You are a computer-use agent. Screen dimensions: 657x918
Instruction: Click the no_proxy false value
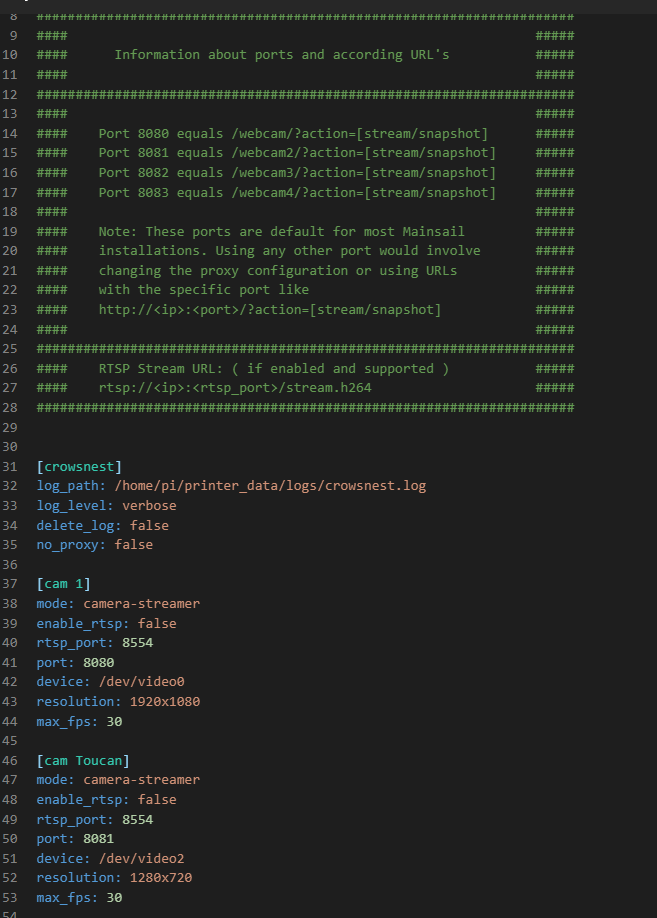[133, 545]
